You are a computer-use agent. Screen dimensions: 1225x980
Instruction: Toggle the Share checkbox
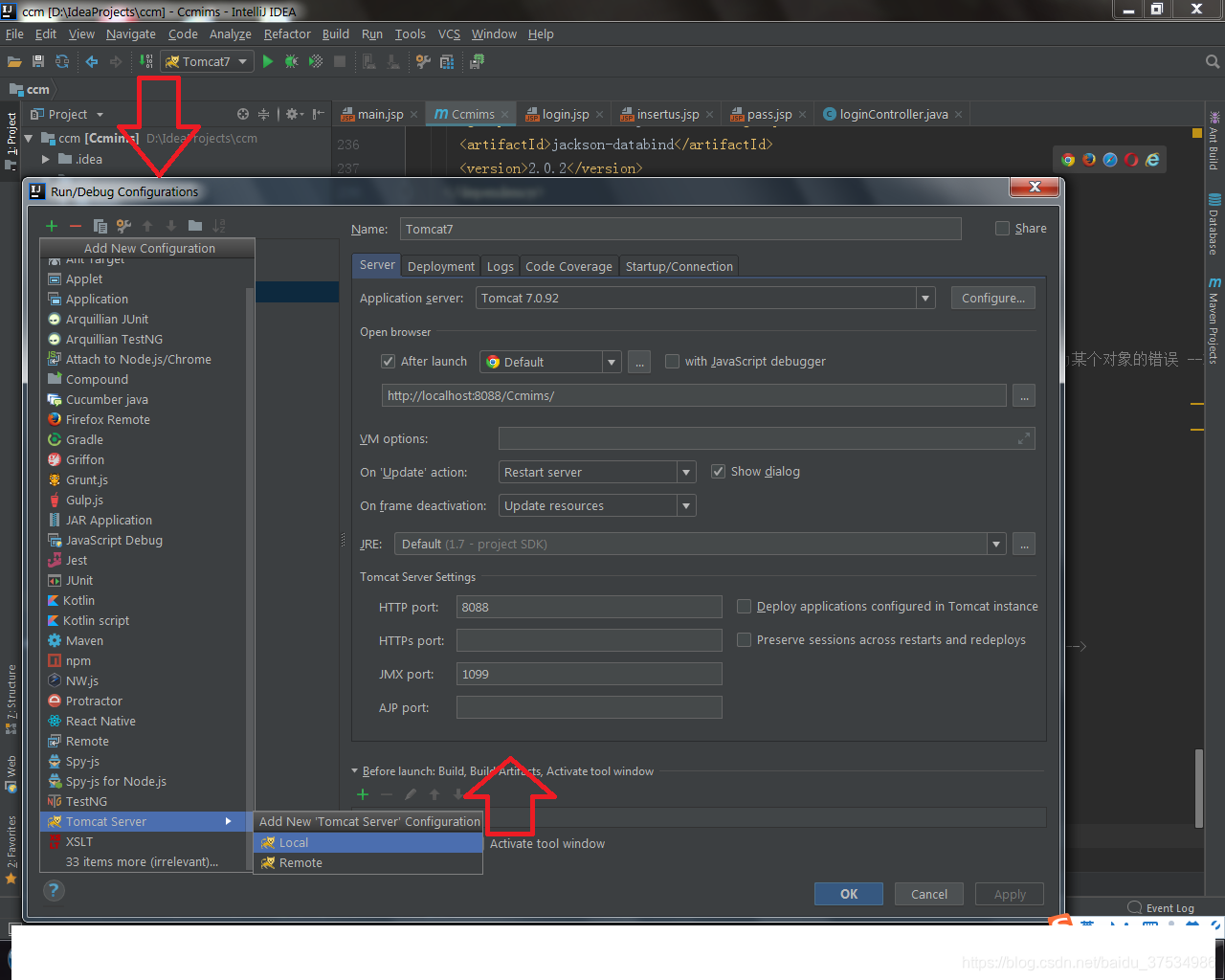pyautogui.click(x=1002, y=228)
